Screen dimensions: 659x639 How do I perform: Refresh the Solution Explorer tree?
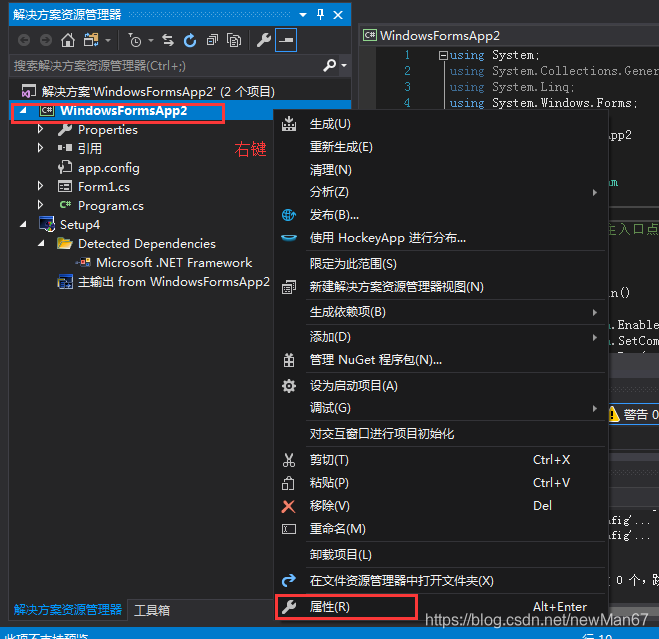tap(190, 40)
